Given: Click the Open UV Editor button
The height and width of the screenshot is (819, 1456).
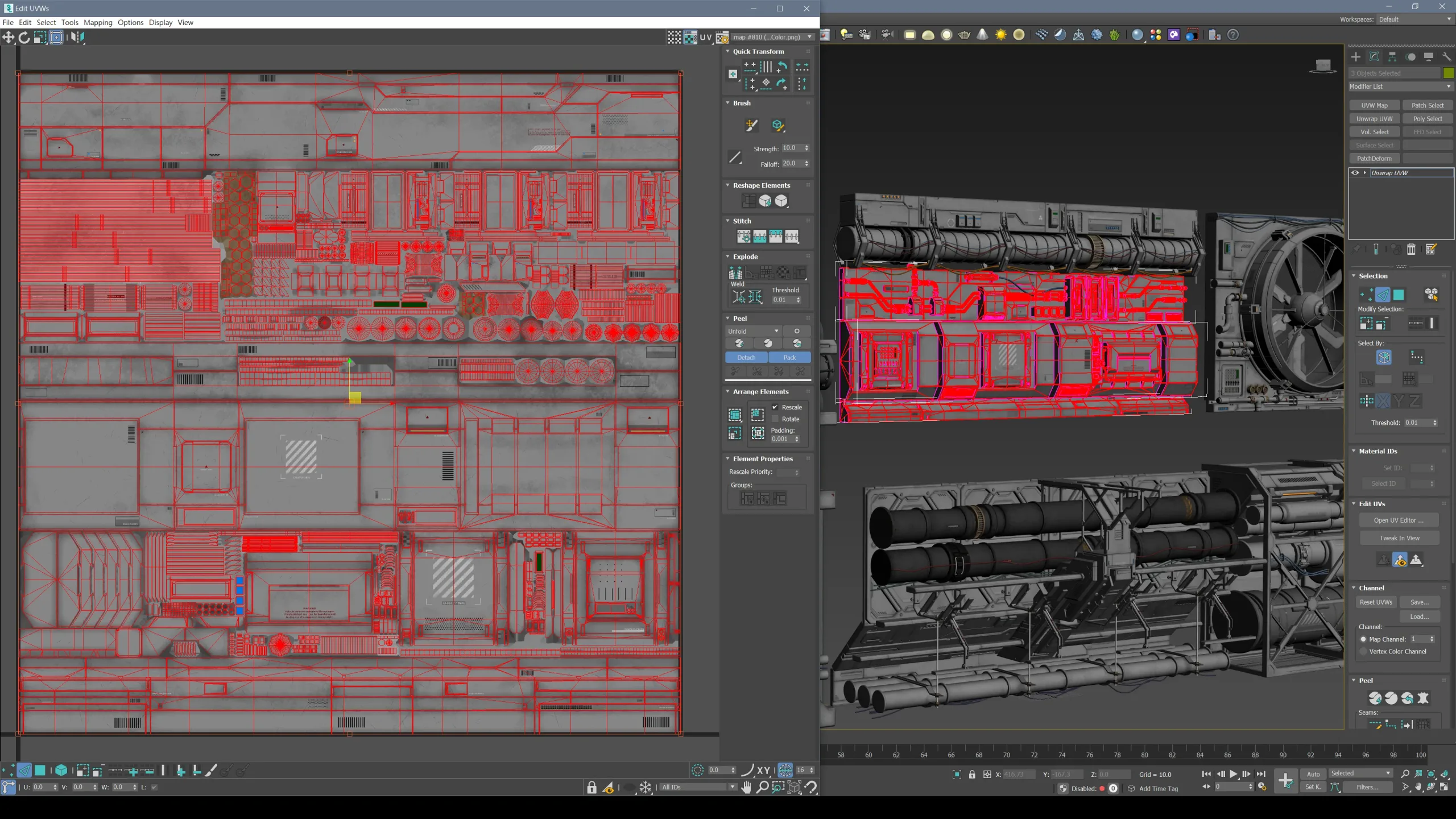Looking at the screenshot, I should [1399, 520].
